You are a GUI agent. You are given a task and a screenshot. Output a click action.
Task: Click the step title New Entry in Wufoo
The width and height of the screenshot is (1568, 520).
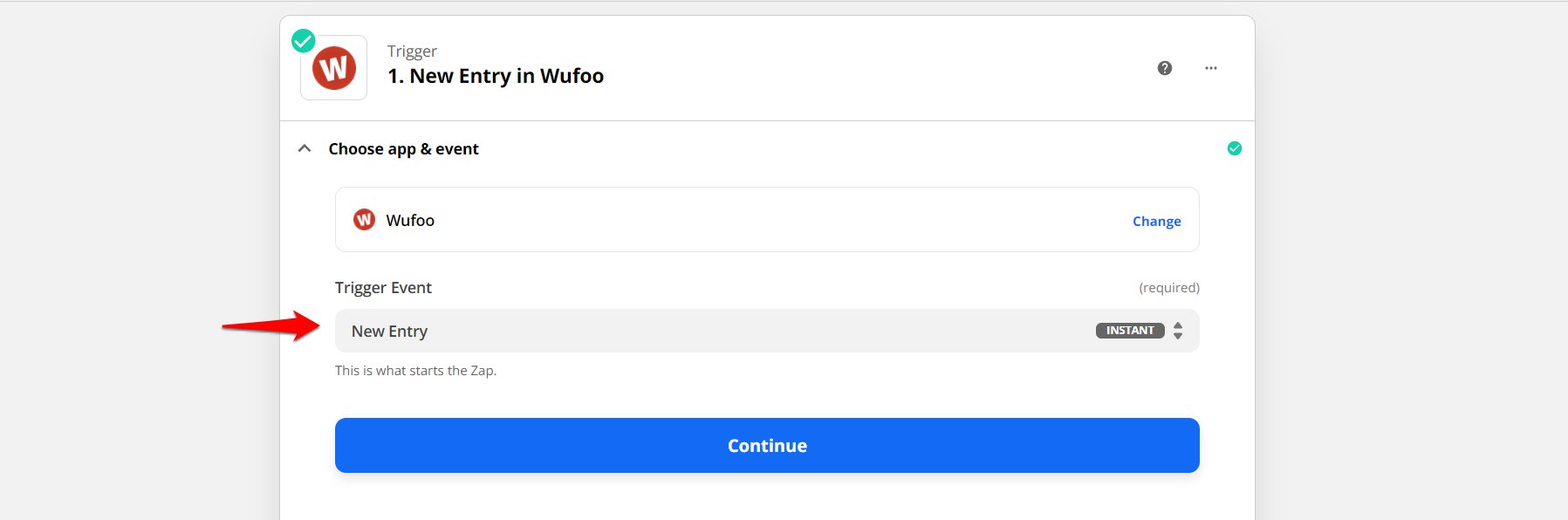point(496,76)
